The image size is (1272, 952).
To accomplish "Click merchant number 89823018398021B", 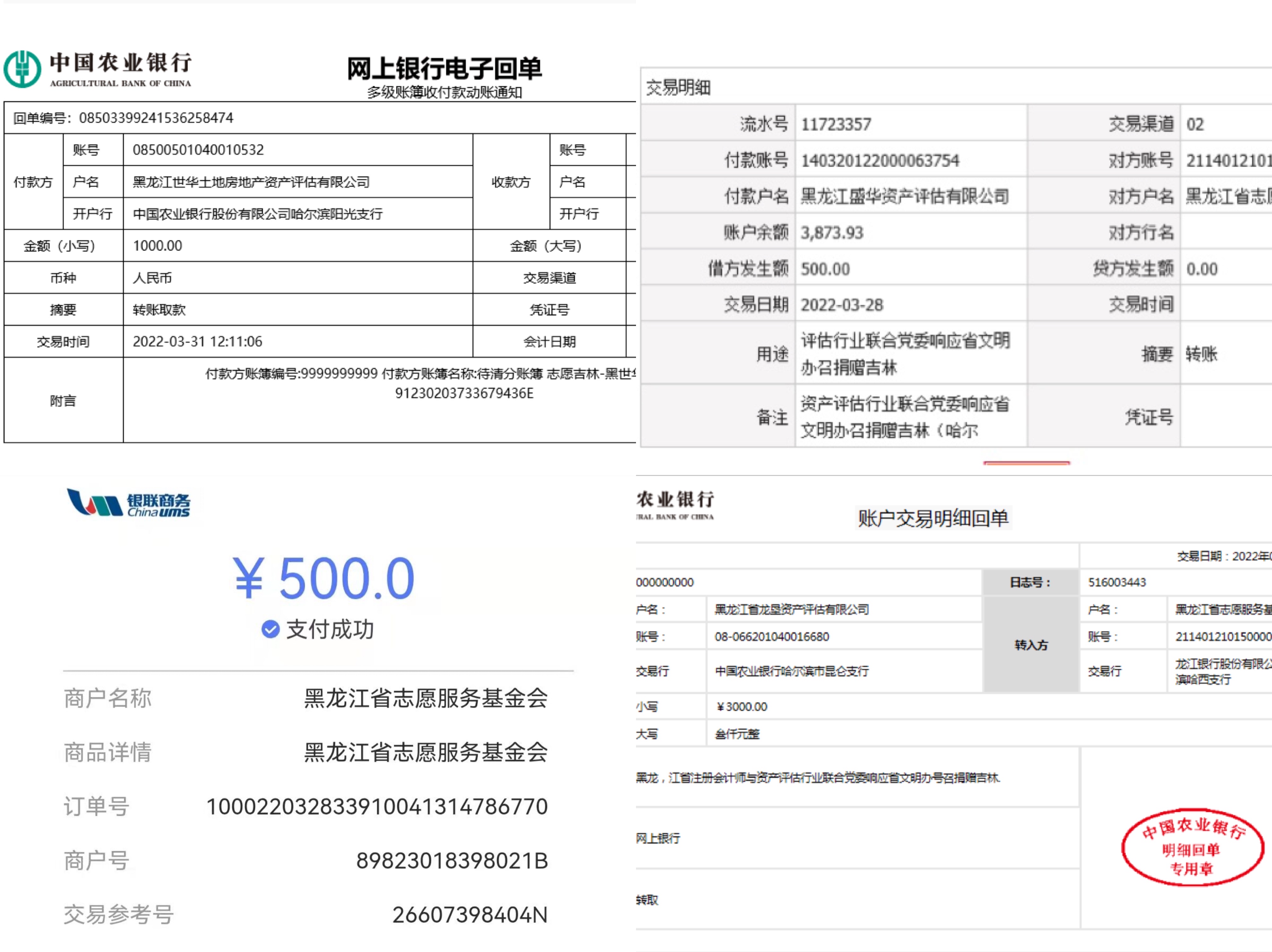I will tap(452, 861).
